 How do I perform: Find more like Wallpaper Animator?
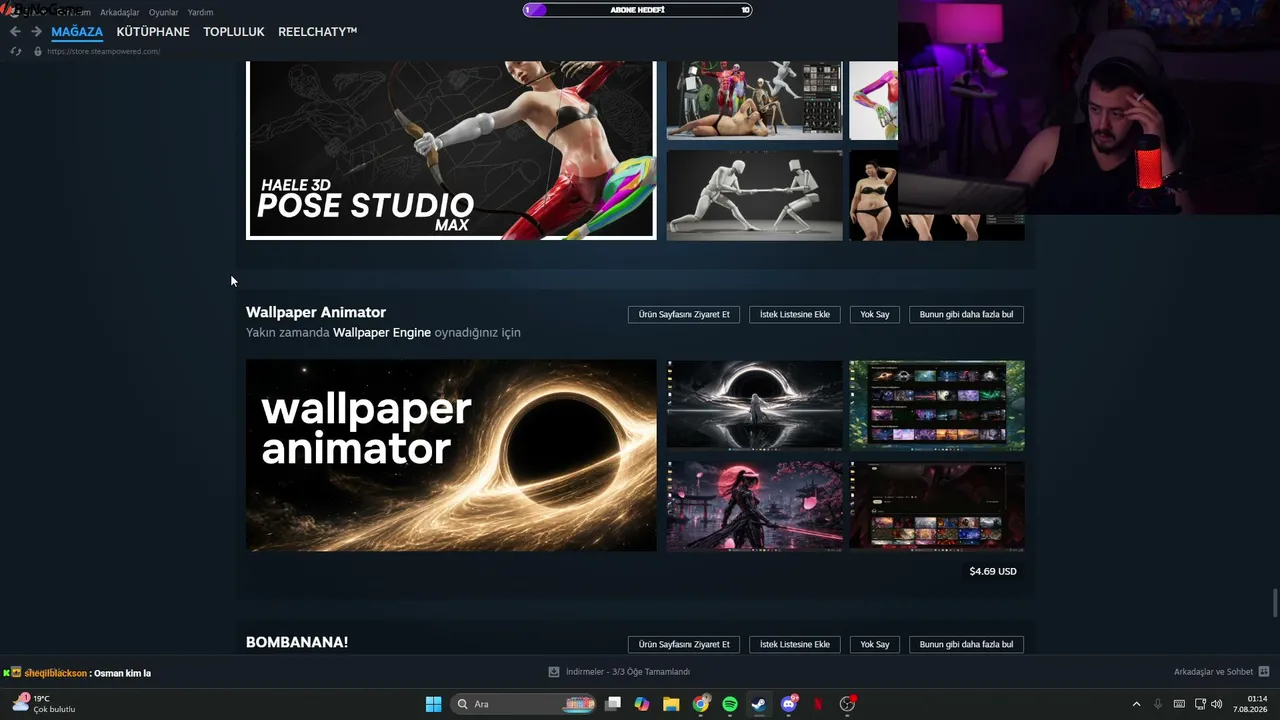(966, 314)
